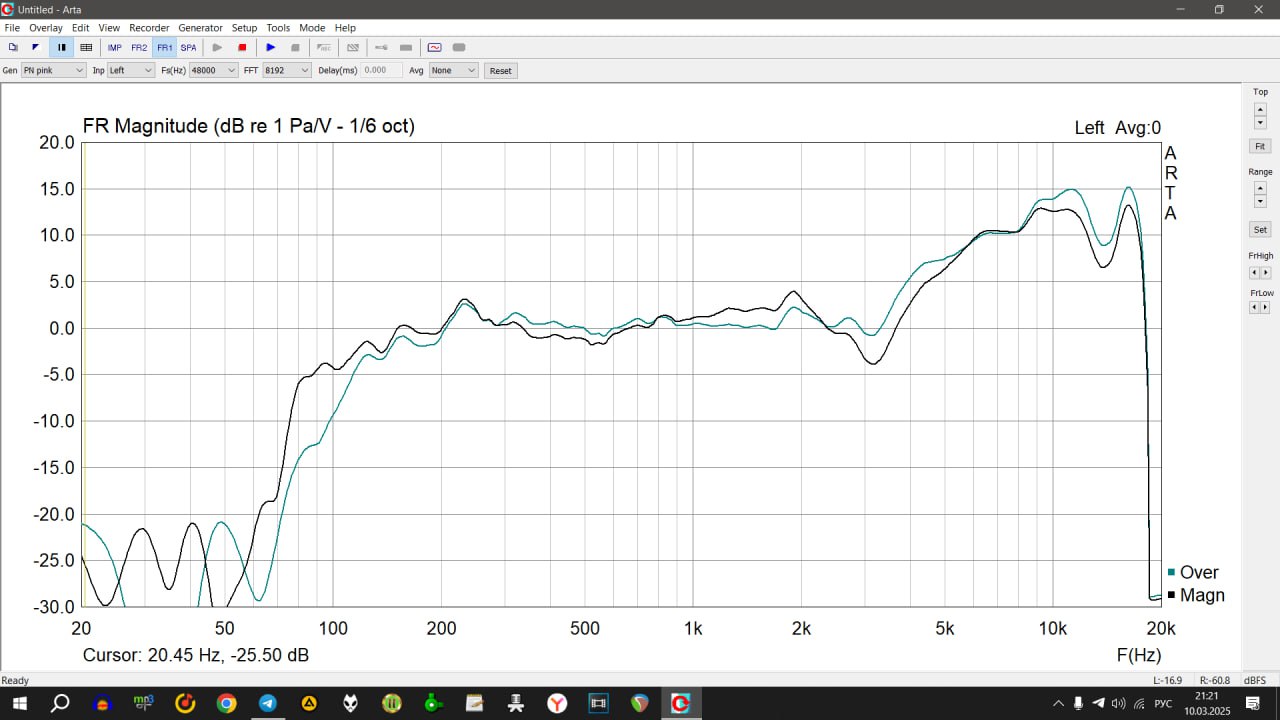Click the black Magn legend swatch
The height and width of the screenshot is (720, 1280).
pos(1171,596)
